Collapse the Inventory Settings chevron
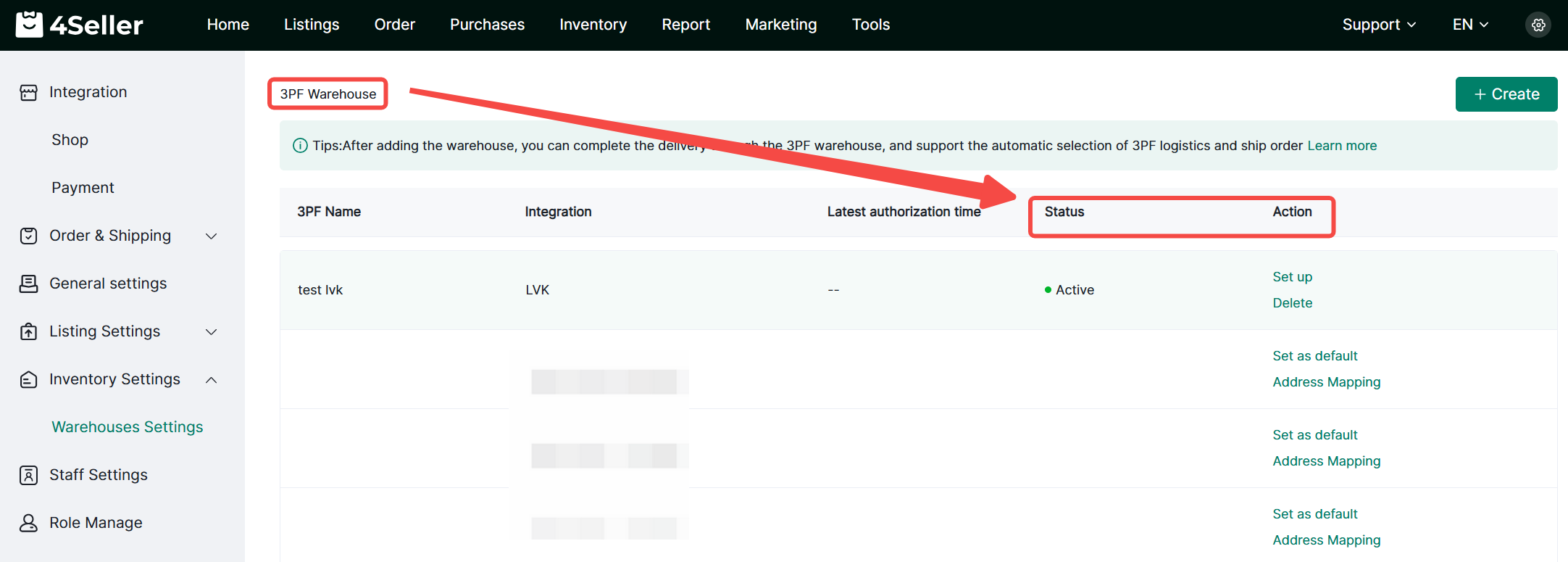This screenshot has width=1568, height=562. click(x=212, y=379)
